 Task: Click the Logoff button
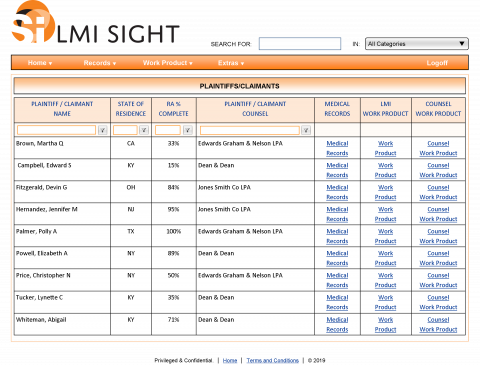437,63
